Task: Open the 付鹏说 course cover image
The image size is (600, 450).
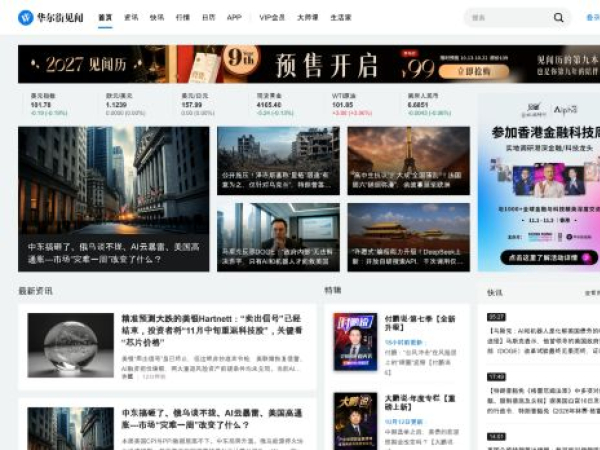Action: (x=355, y=342)
